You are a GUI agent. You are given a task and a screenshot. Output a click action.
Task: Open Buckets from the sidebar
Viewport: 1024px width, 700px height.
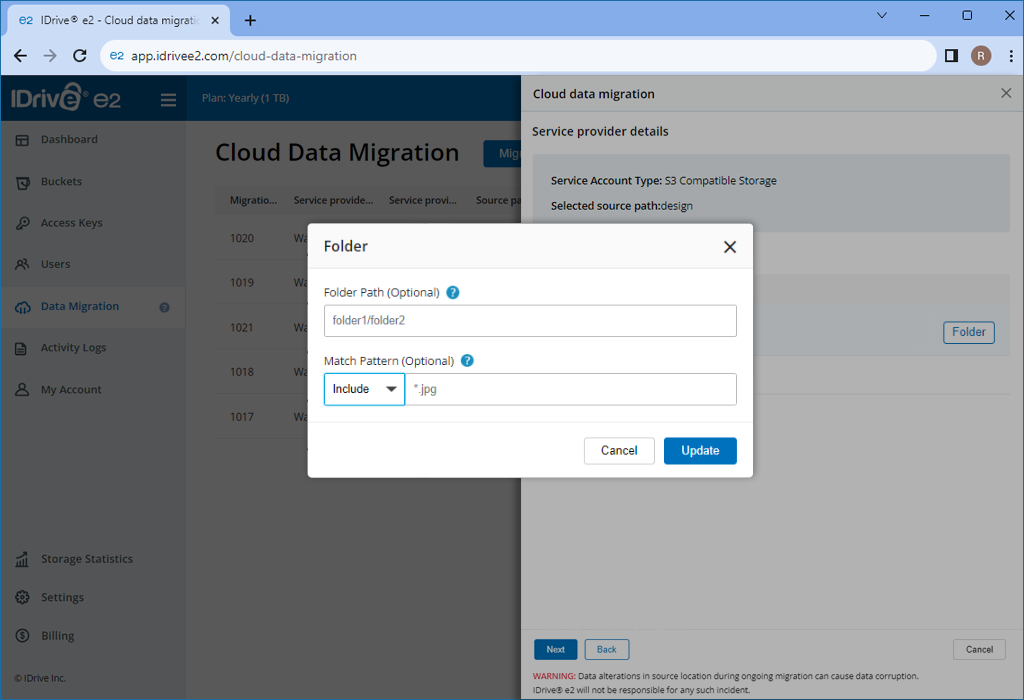point(61,182)
